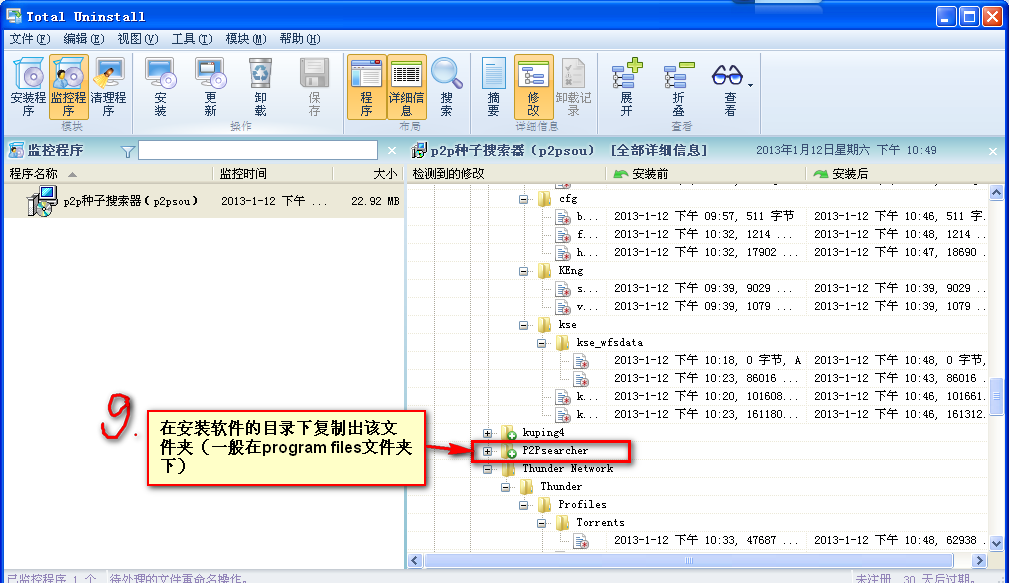This screenshot has height=583, width=1009.
Task: Open the 工具 menu
Action: click(192, 39)
